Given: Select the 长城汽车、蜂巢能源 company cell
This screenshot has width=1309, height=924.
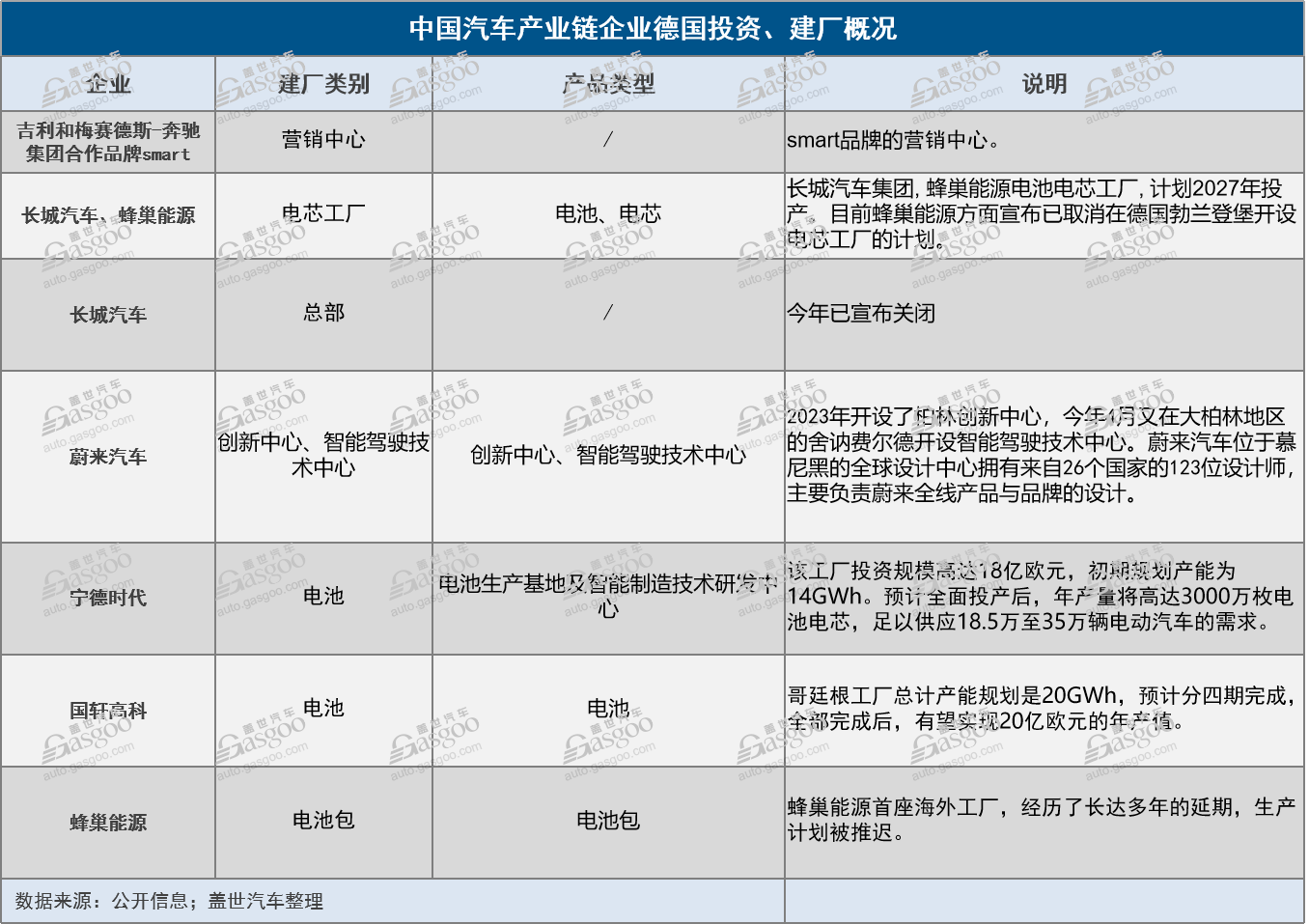Looking at the screenshot, I should tap(108, 215).
